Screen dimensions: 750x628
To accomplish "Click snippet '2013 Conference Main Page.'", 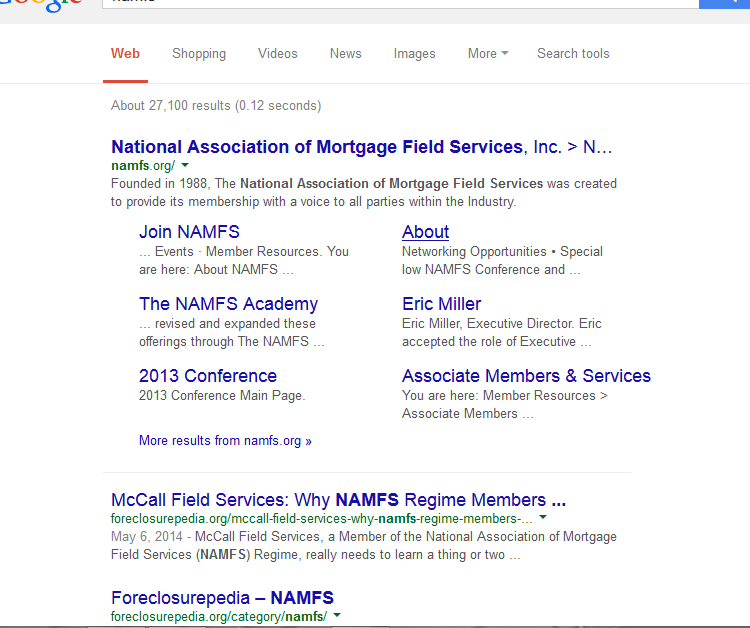I will pyautogui.click(x=222, y=396).
